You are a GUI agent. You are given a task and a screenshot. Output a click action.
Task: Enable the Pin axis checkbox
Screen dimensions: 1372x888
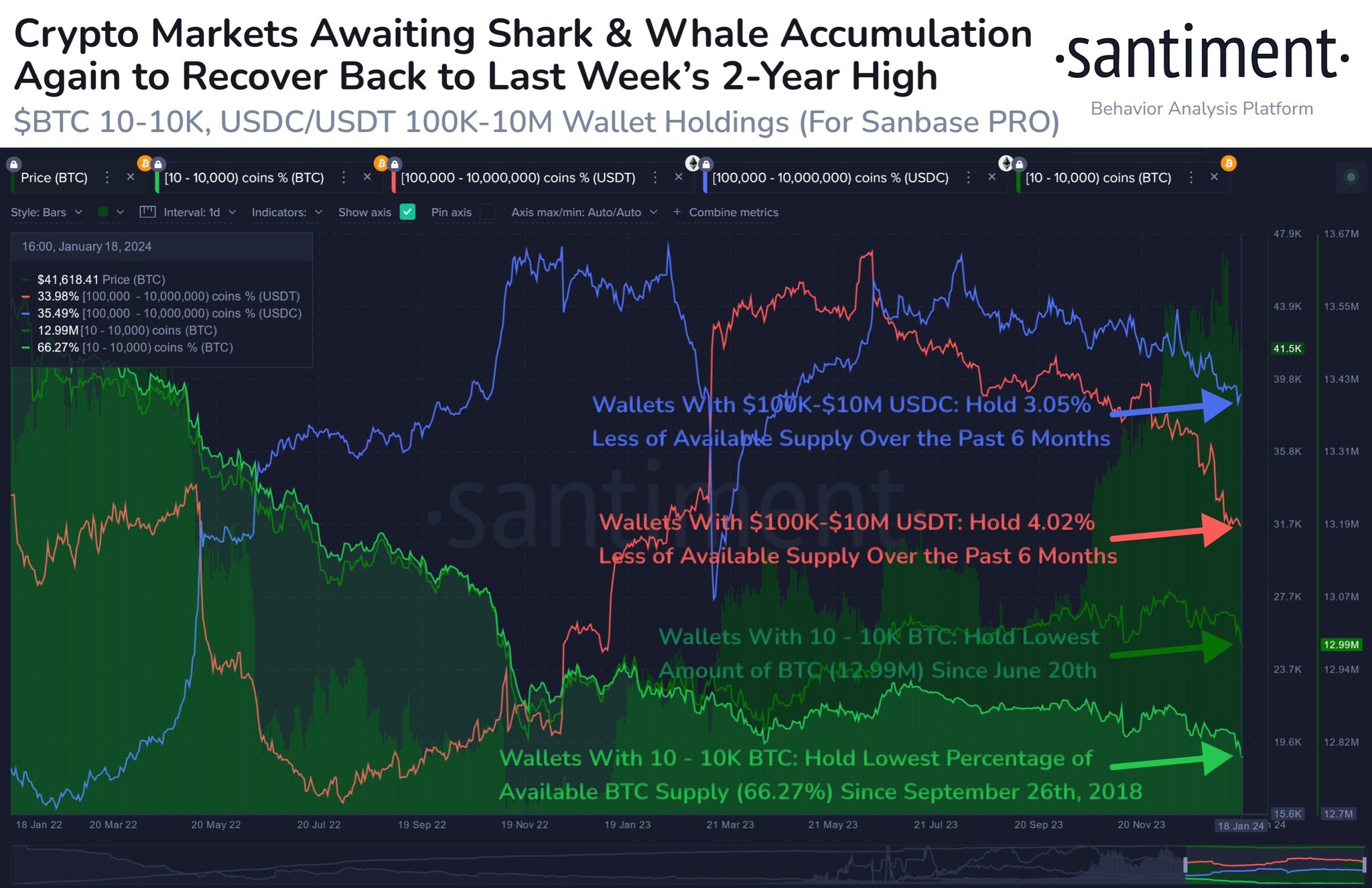(x=488, y=212)
